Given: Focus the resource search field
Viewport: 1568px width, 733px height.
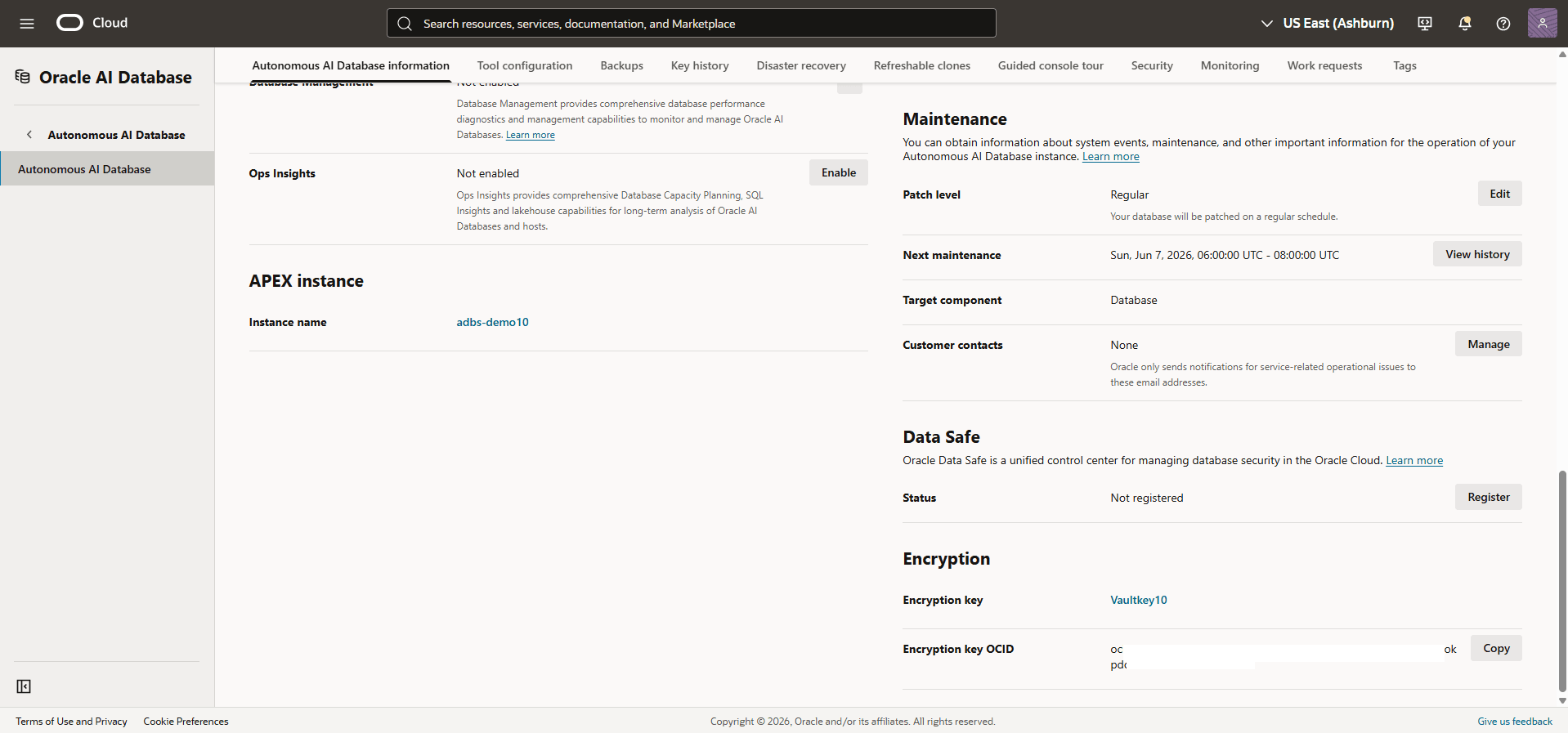Looking at the screenshot, I should click(x=691, y=24).
